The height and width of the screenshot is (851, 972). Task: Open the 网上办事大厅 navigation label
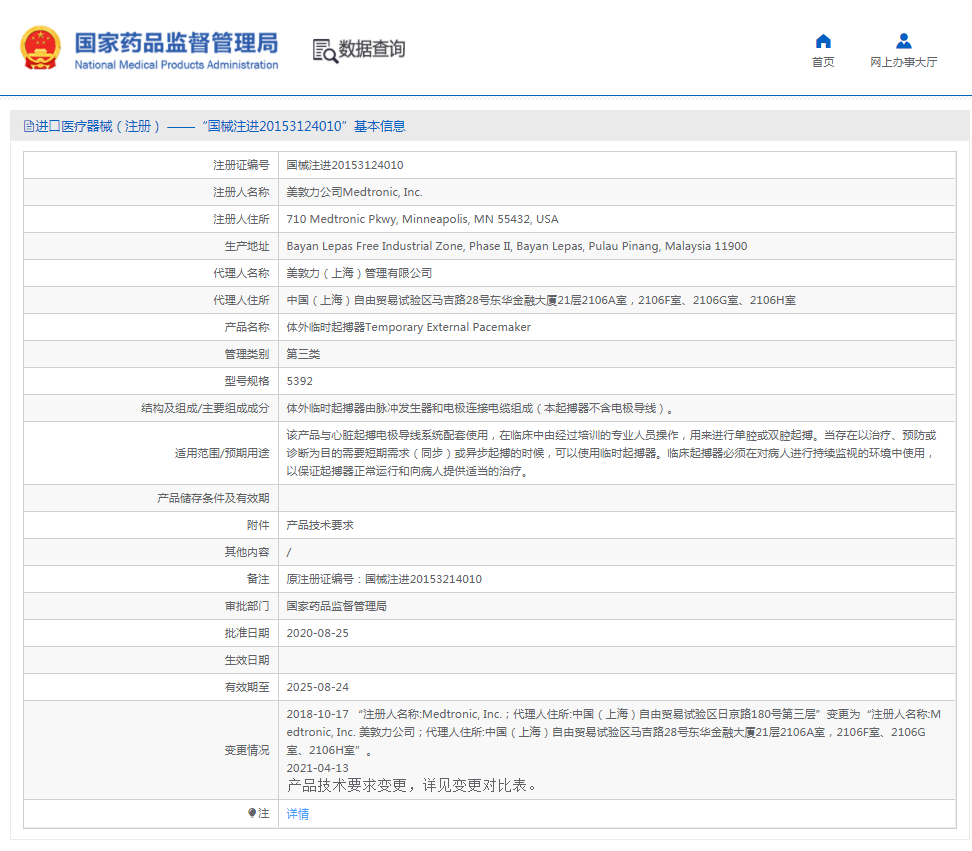pyautogui.click(x=903, y=62)
